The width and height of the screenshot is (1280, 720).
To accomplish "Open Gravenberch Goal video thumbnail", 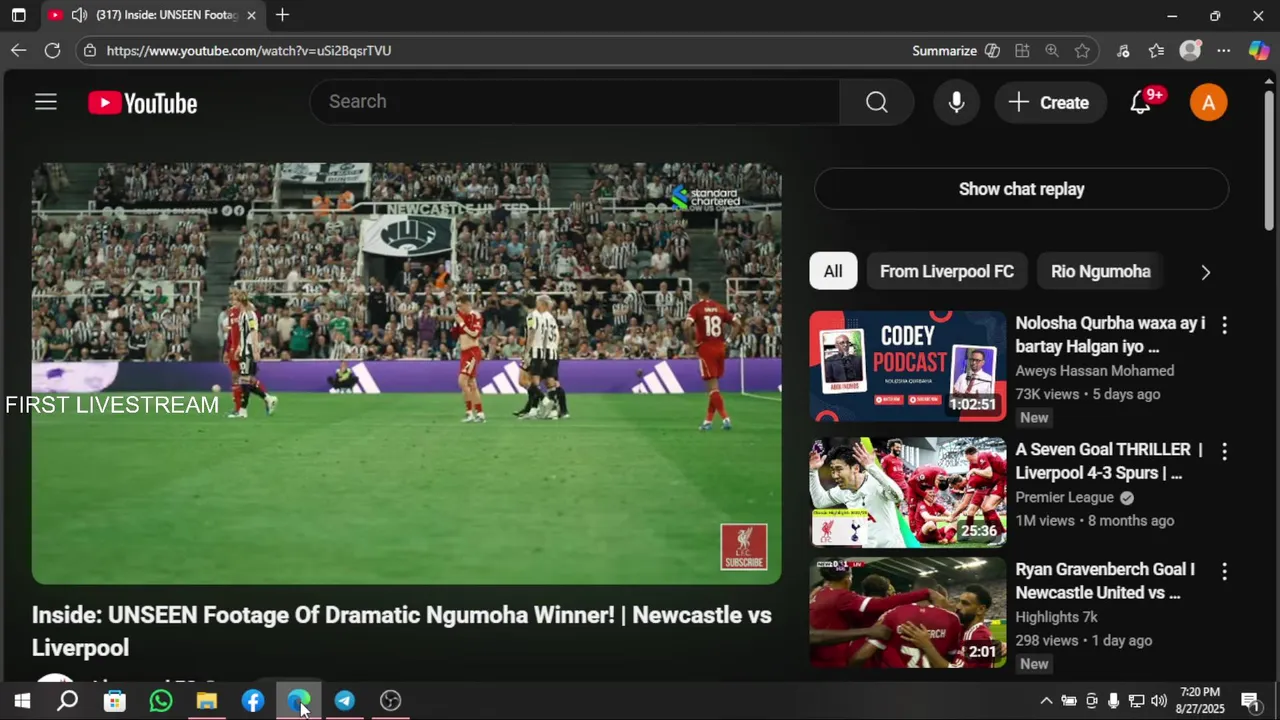I will (x=908, y=612).
